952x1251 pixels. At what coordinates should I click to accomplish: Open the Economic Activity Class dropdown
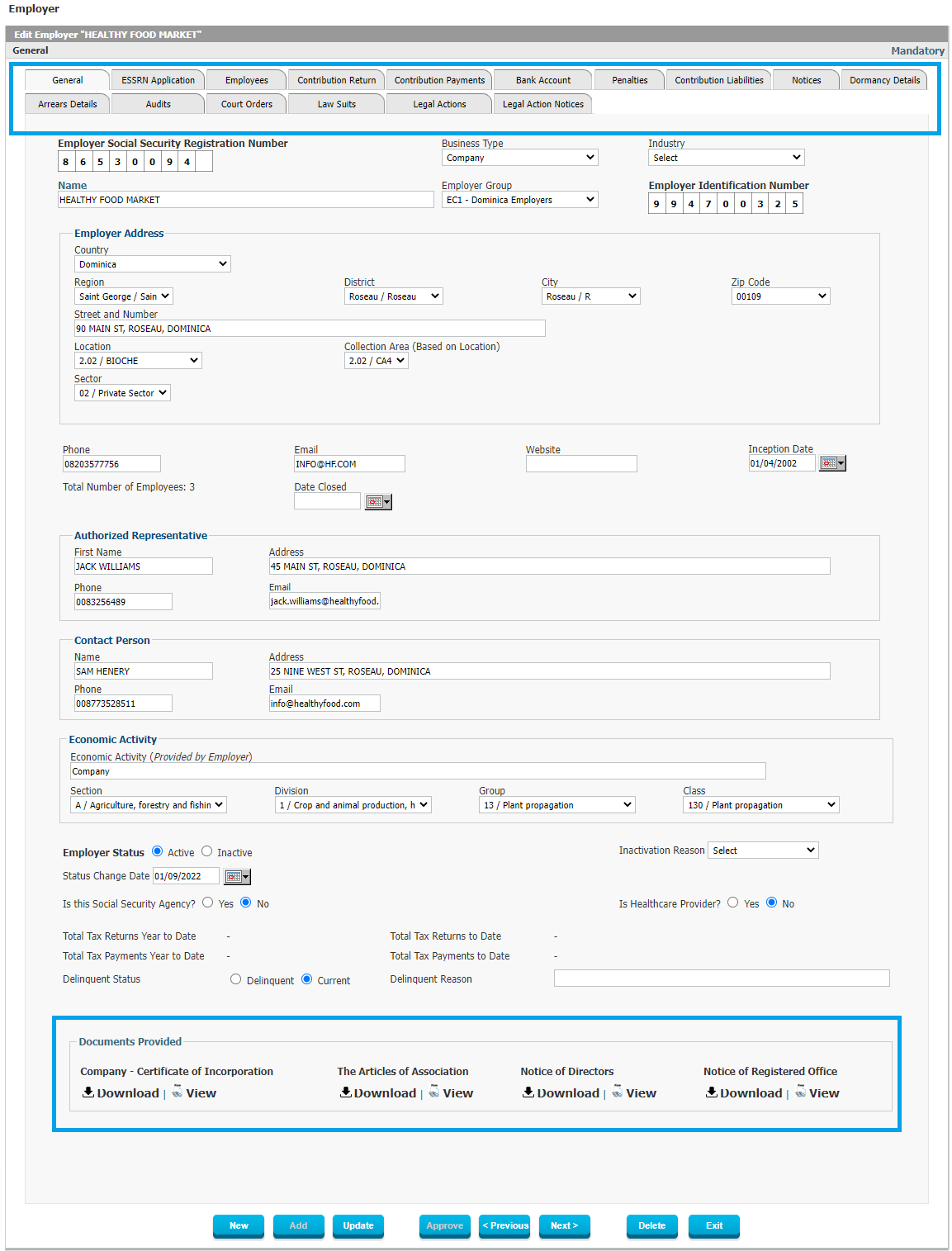[761, 805]
